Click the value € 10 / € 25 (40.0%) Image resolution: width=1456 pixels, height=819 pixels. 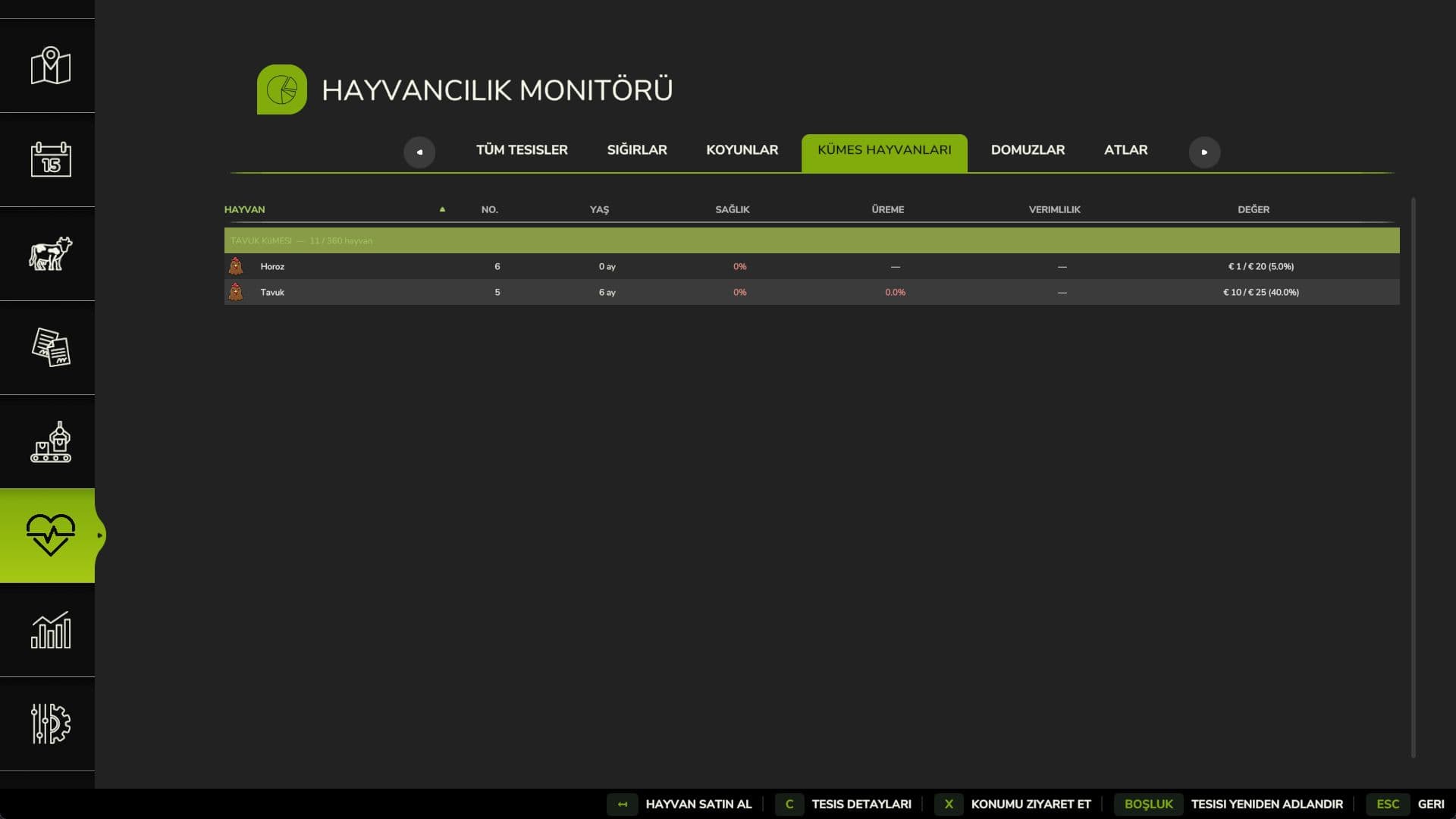tap(1261, 292)
